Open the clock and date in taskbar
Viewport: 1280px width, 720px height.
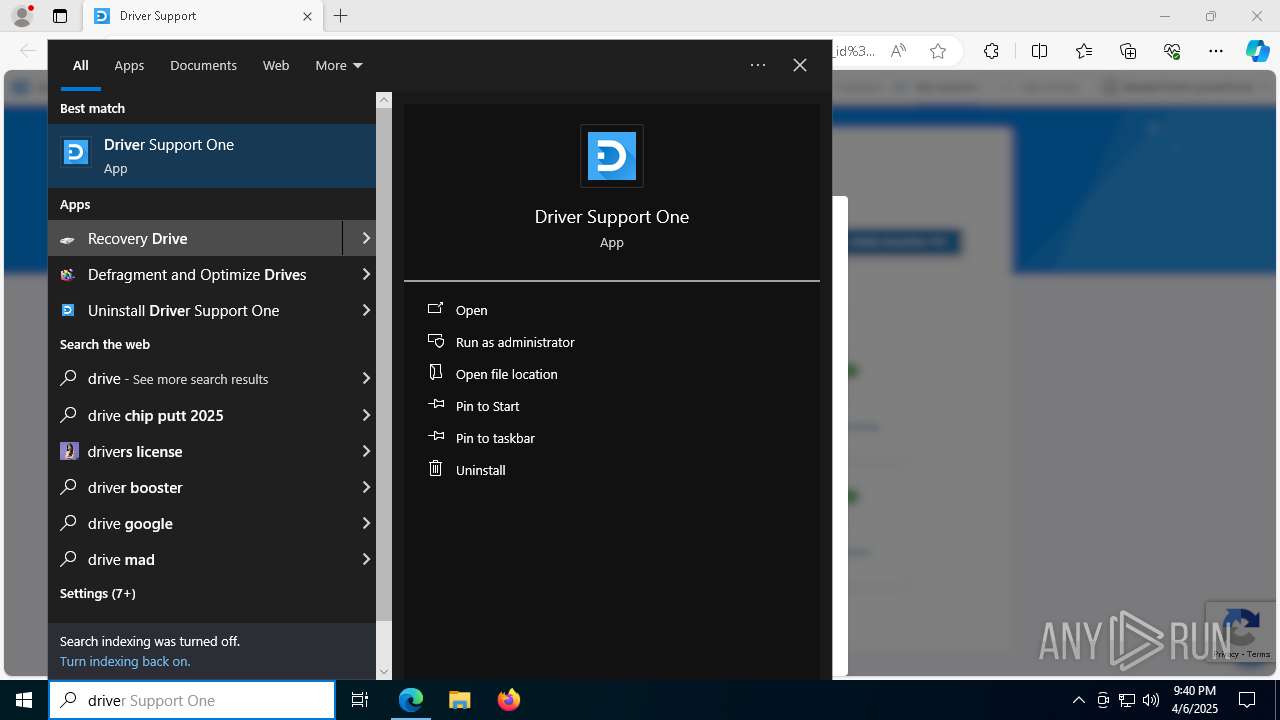click(1195, 700)
